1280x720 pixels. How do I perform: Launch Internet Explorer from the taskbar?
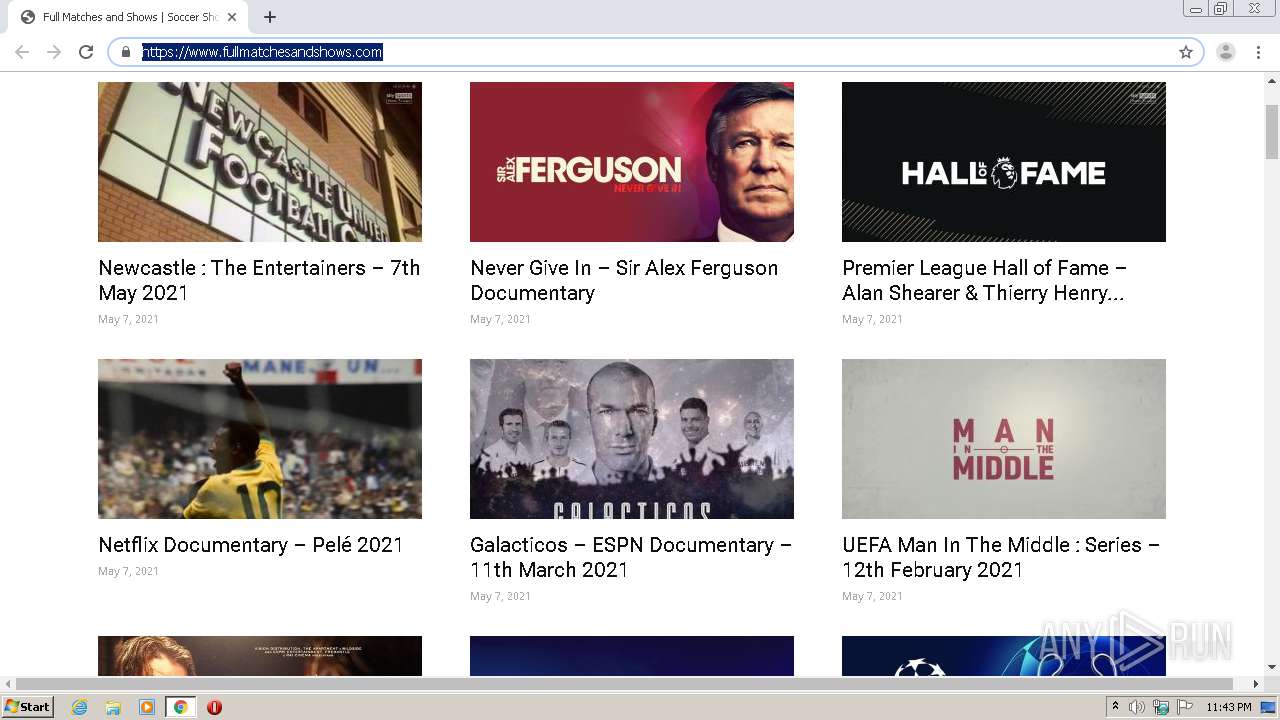80,707
